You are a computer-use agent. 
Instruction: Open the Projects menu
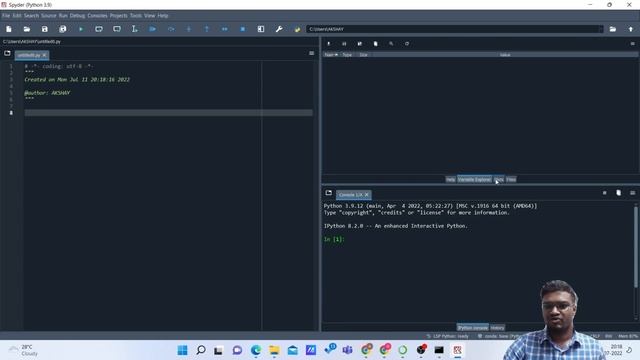point(118,16)
